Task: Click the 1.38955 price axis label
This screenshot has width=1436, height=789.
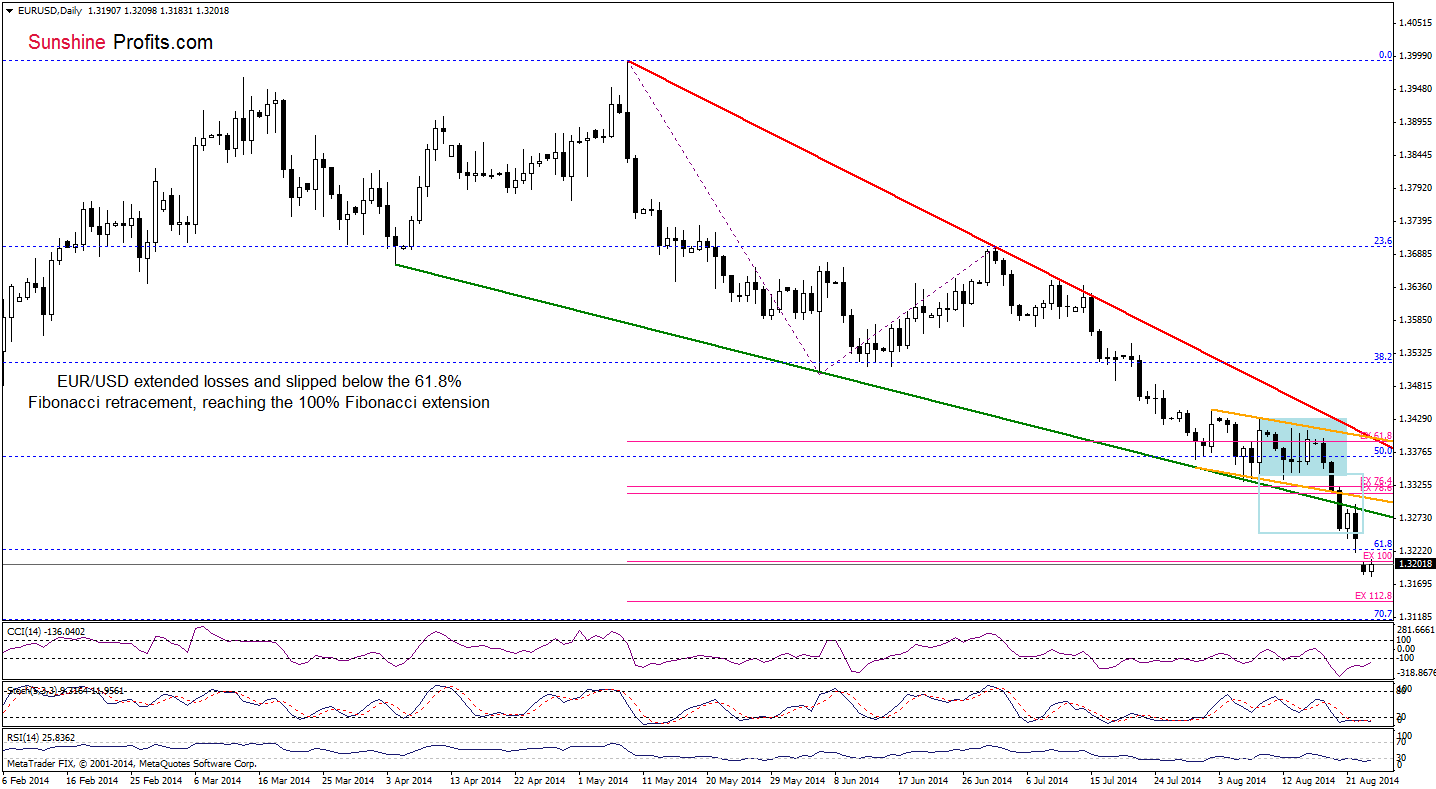Action: click(x=1415, y=122)
